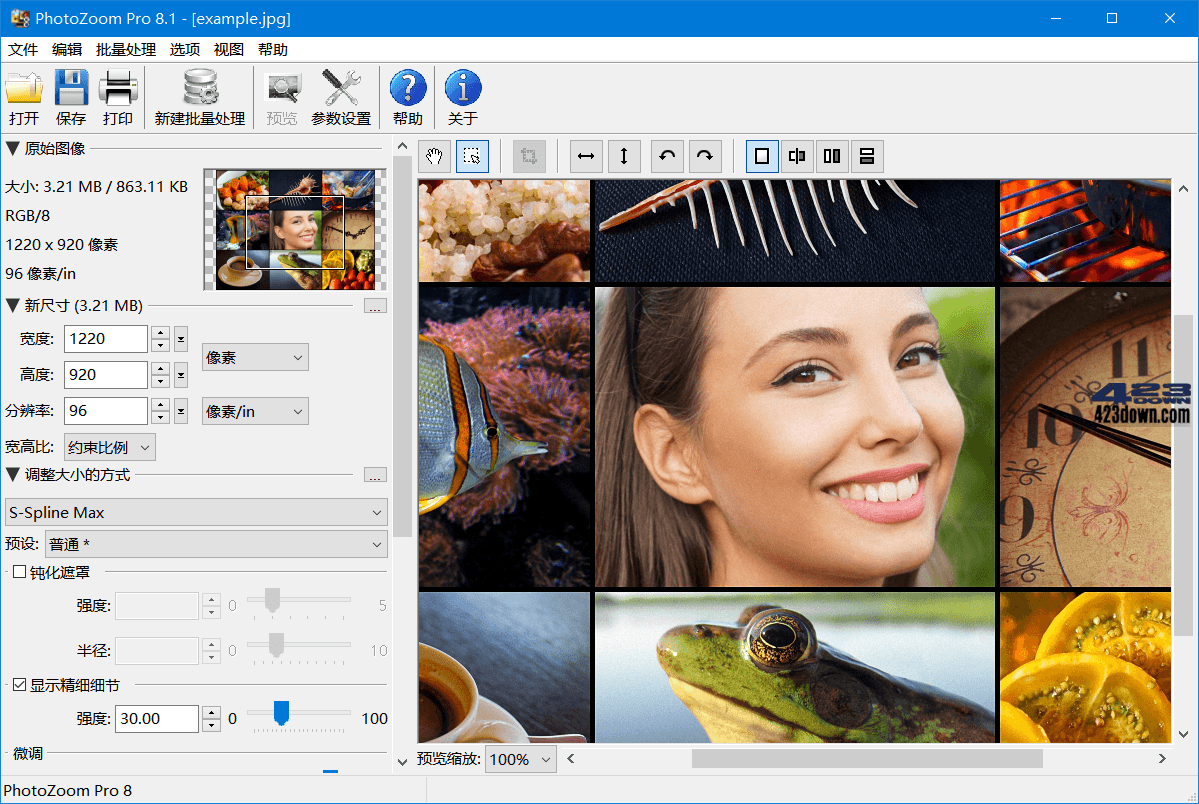Activate the crop selection tool
1199x804 pixels.
tap(472, 156)
